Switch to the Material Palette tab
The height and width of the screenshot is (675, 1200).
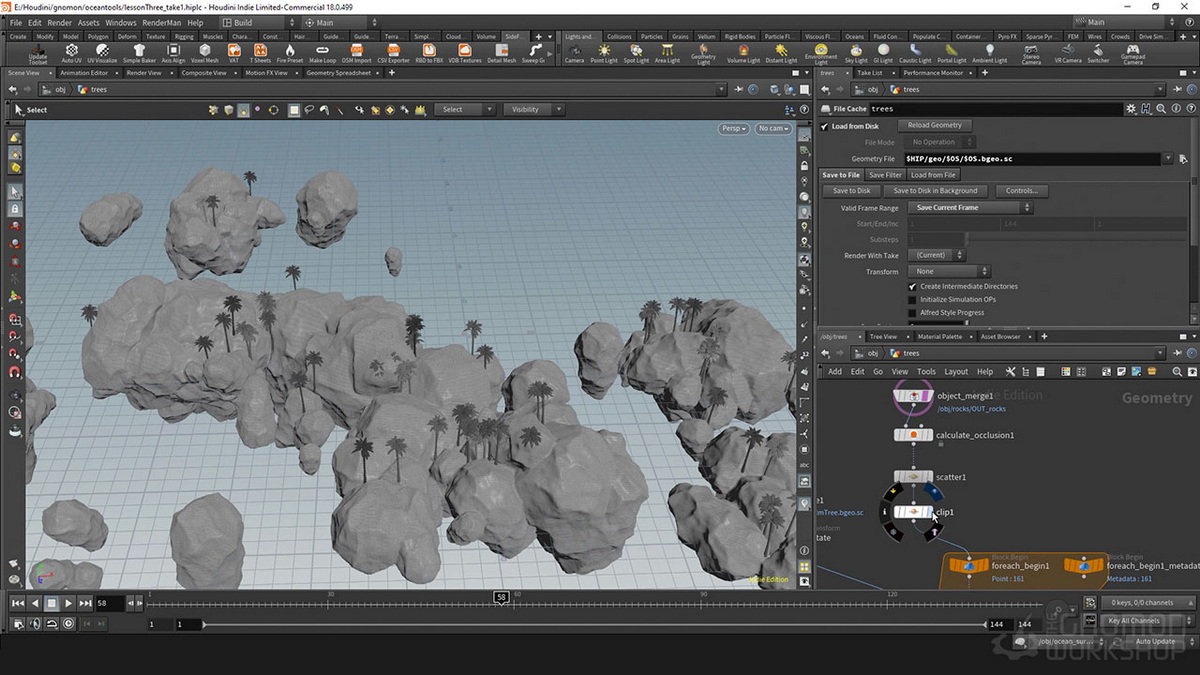tap(940, 337)
